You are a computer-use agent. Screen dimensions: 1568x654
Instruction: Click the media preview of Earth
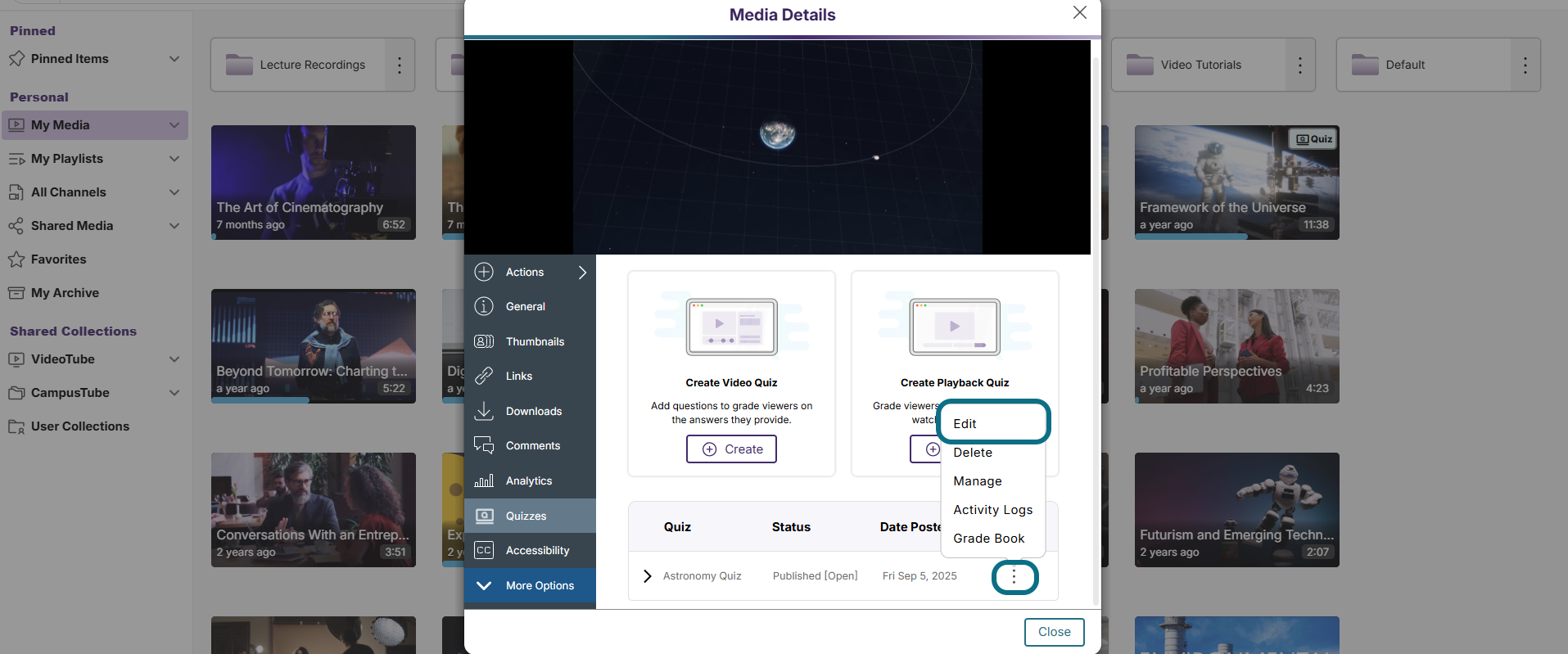(x=777, y=147)
